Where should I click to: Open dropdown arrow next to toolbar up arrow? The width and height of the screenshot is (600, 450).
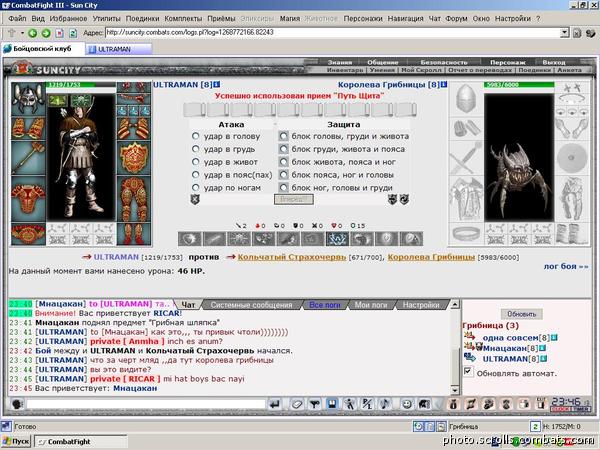click(22, 33)
